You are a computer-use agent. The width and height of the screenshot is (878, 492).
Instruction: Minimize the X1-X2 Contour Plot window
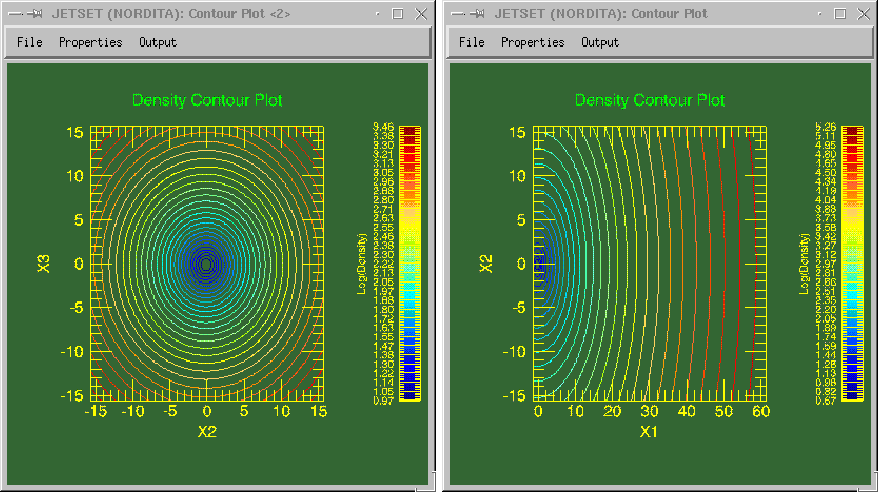click(820, 14)
